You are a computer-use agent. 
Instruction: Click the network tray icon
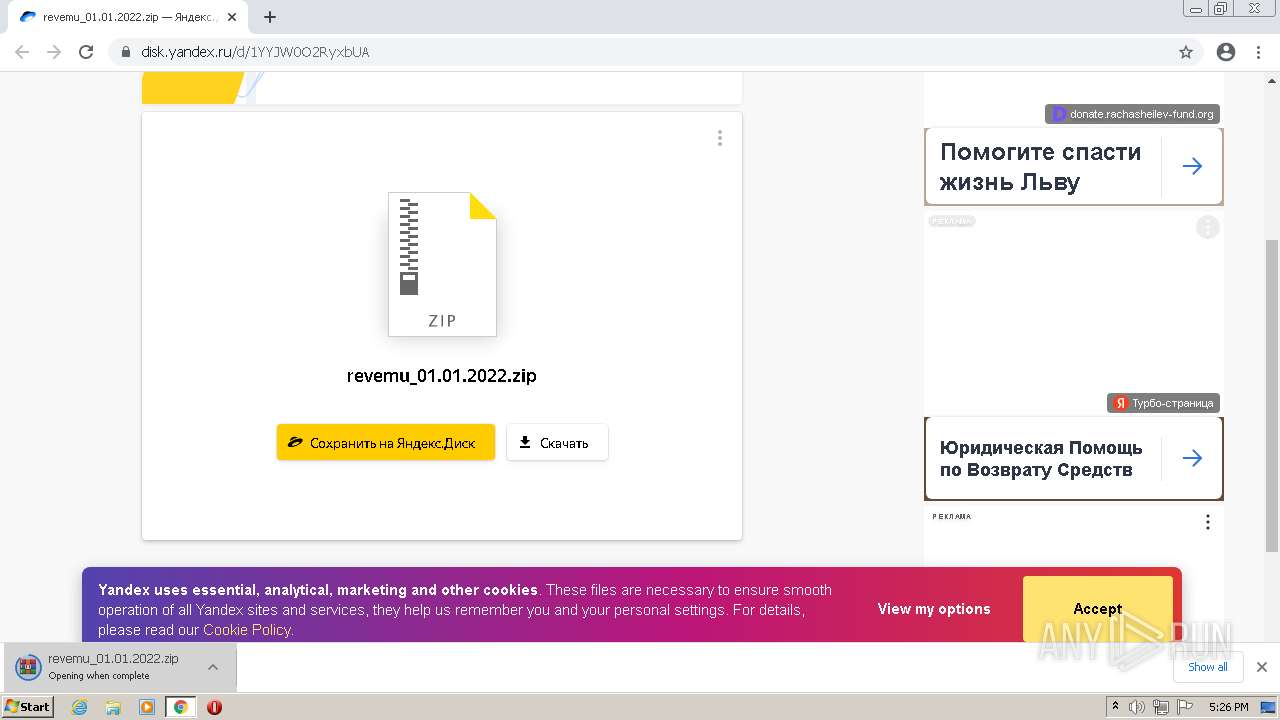point(1161,707)
